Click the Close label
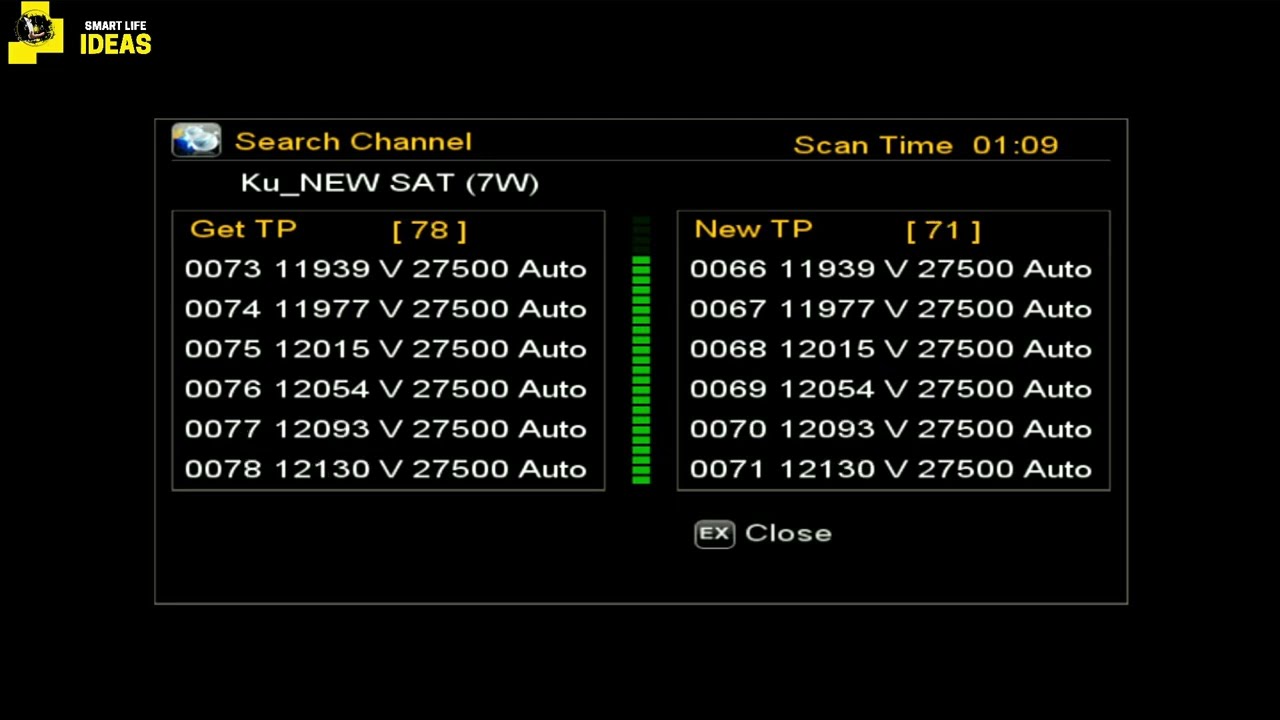 (788, 533)
